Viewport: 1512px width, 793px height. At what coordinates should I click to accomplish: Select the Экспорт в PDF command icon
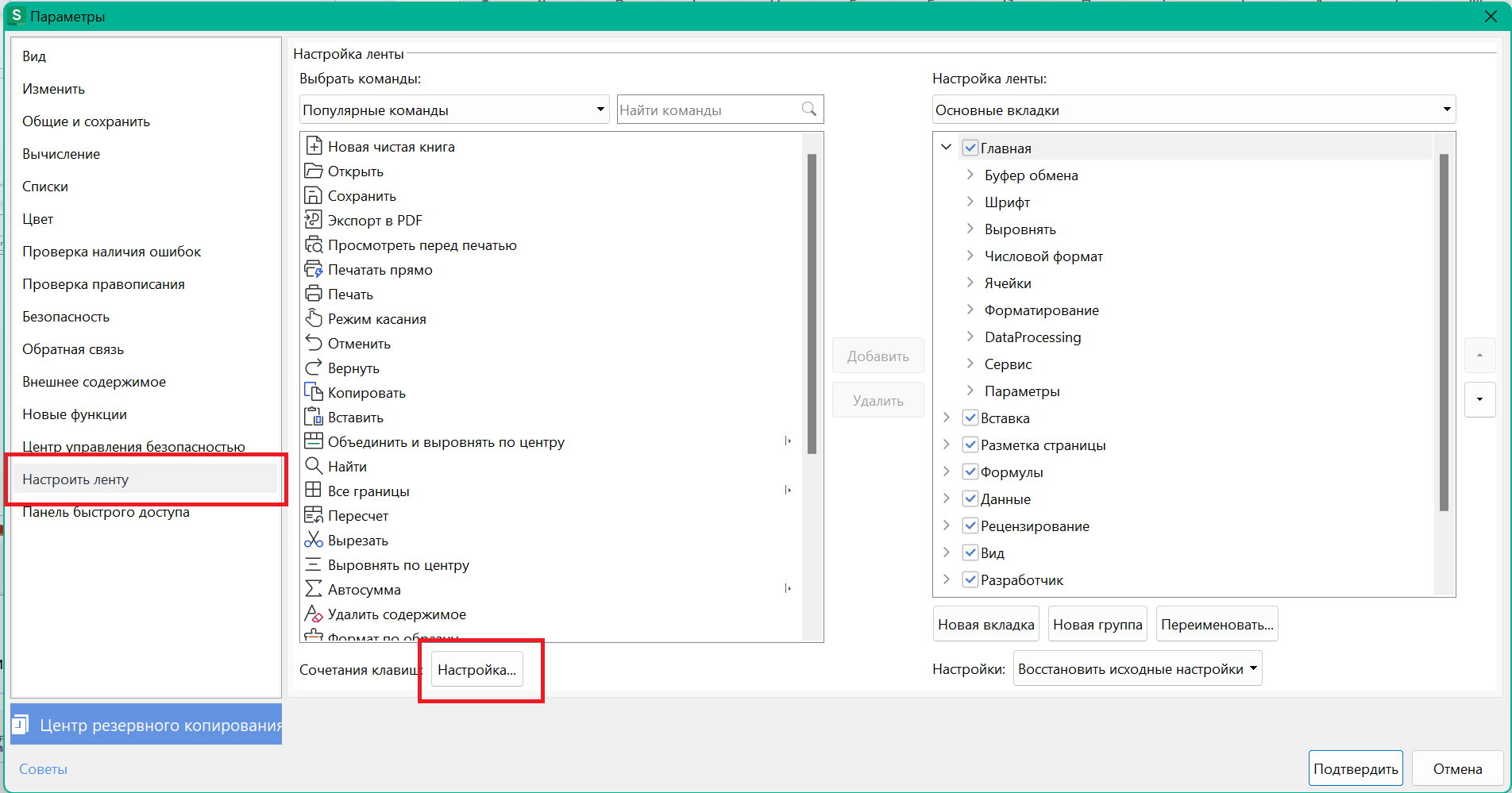pos(314,220)
